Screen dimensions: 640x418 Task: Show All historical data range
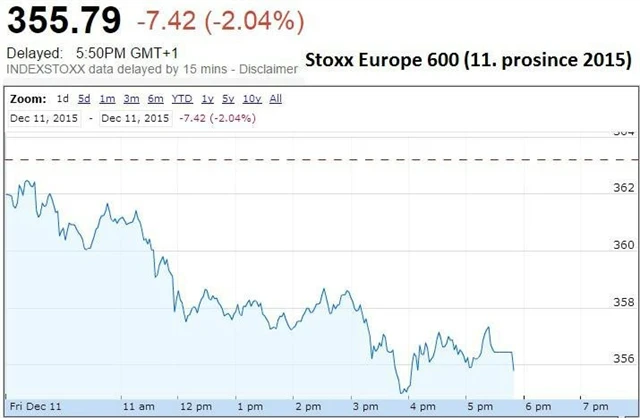(276, 99)
